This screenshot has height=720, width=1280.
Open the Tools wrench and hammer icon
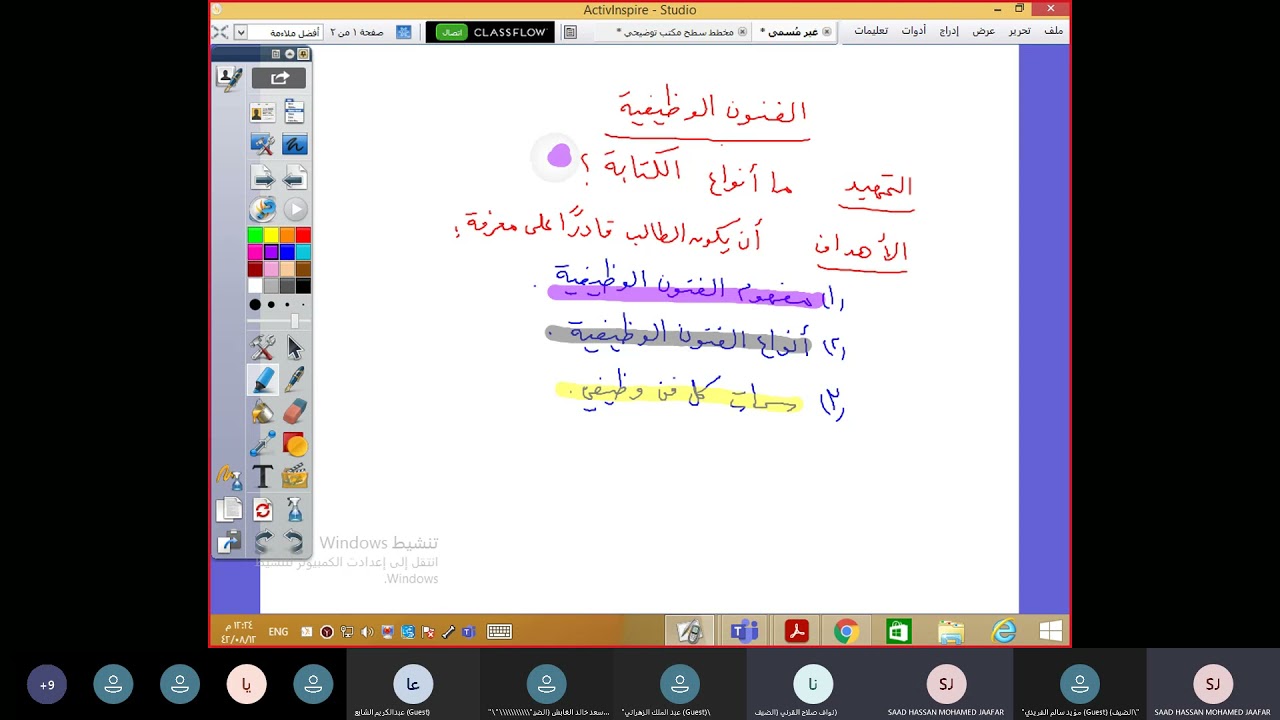(x=263, y=348)
